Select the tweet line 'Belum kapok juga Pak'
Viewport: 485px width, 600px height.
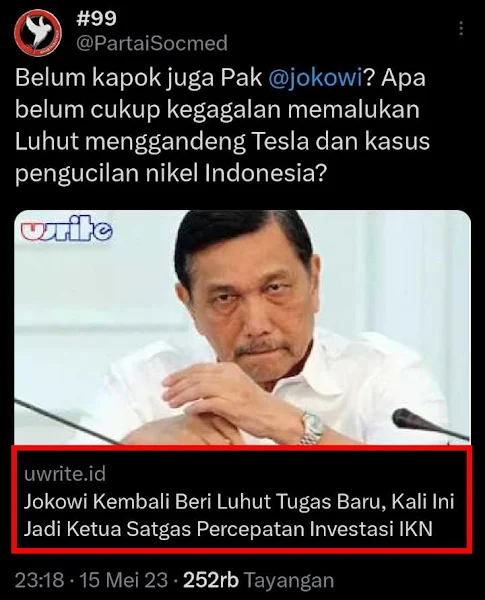pos(139,78)
